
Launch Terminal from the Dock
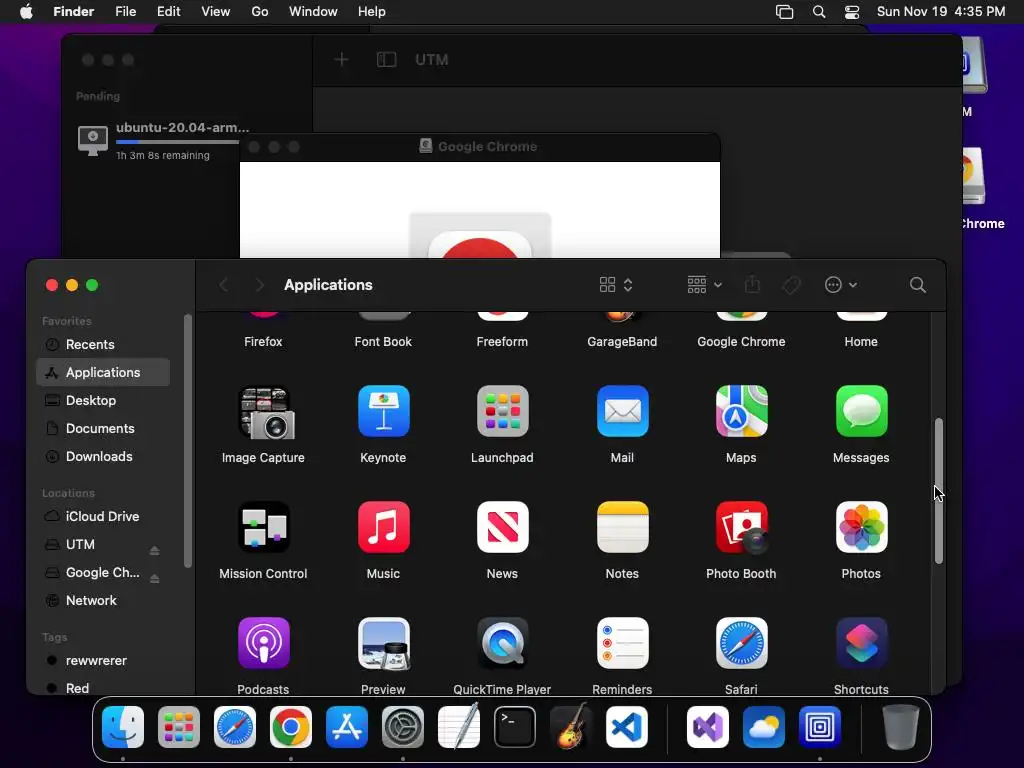pos(515,727)
